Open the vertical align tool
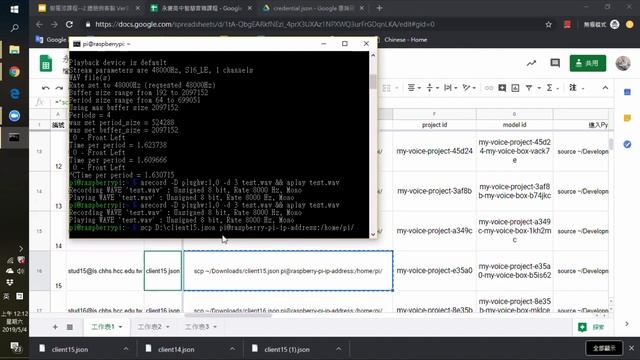Screen dimensions: 640x360 point(429,87)
